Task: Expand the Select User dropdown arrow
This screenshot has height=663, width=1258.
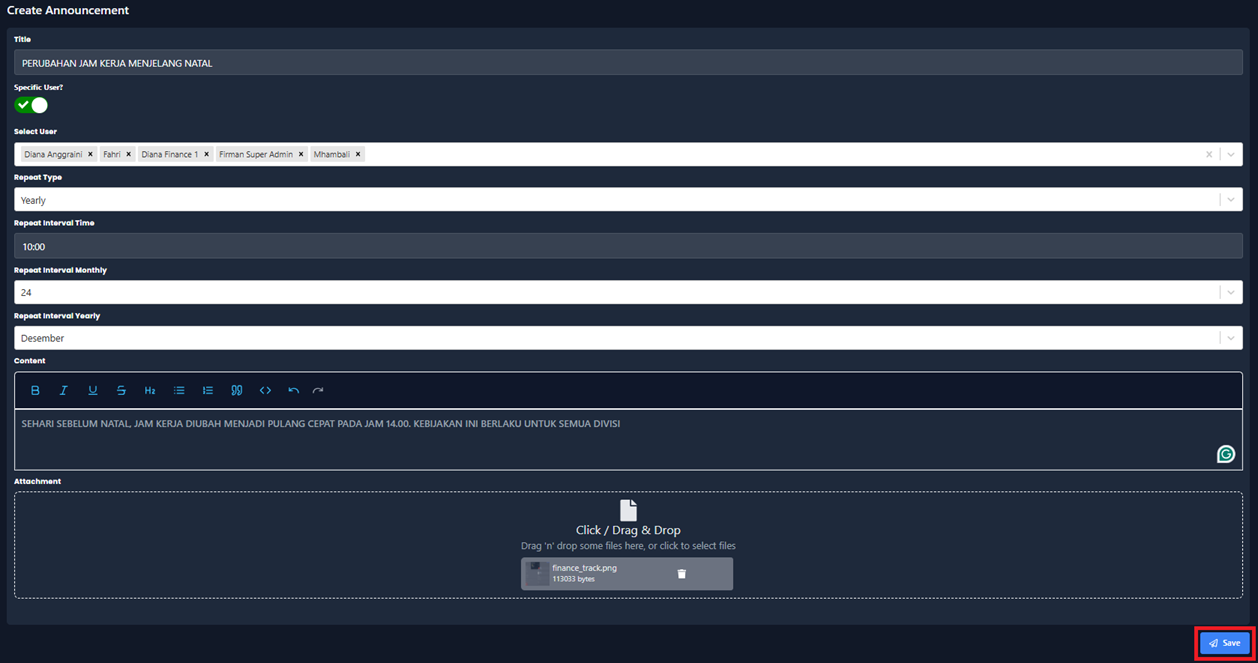Action: click(x=1231, y=154)
